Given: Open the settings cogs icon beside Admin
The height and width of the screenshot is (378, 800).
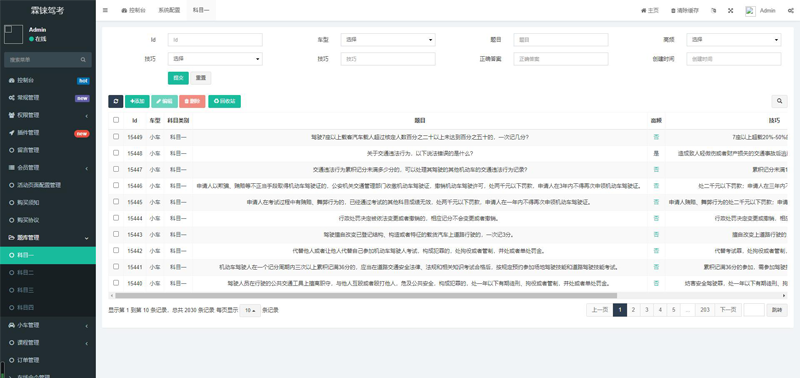Looking at the screenshot, I should tap(790, 10).
